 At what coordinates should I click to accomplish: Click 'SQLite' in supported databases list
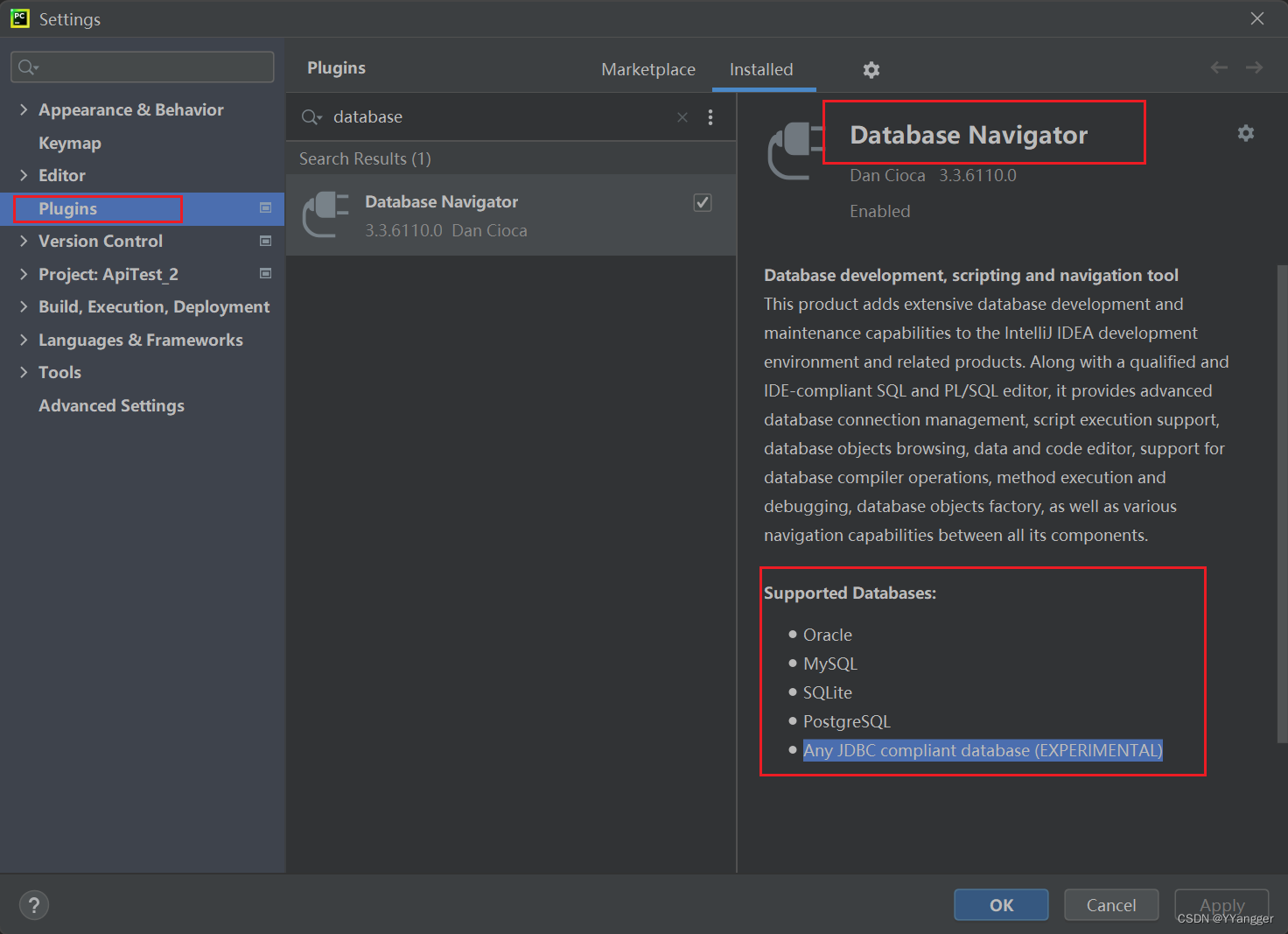click(x=828, y=692)
